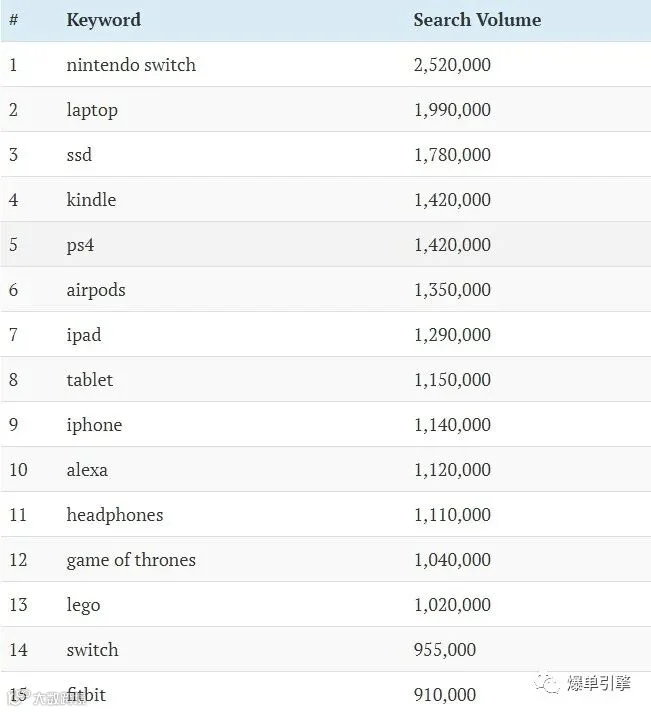Select the airpods keyword
Viewport: 651px width, 712px height.
point(96,290)
